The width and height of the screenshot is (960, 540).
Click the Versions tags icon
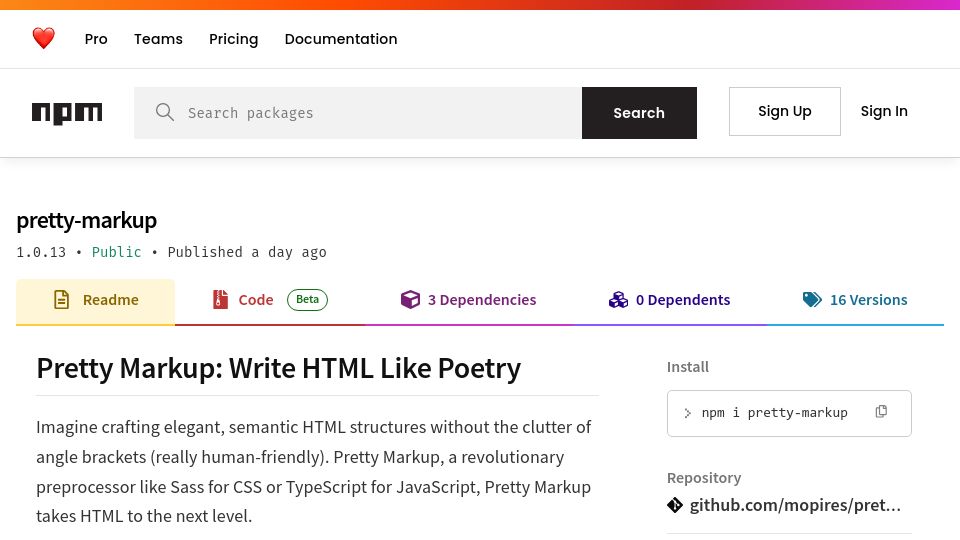812,299
